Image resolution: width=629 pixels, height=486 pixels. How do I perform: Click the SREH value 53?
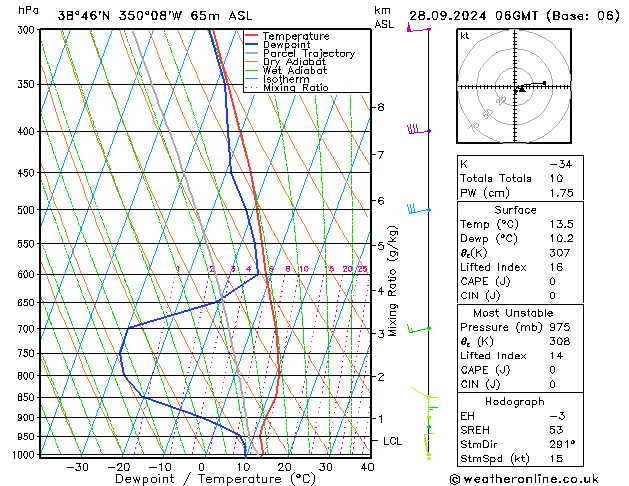click(x=556, y=430)
